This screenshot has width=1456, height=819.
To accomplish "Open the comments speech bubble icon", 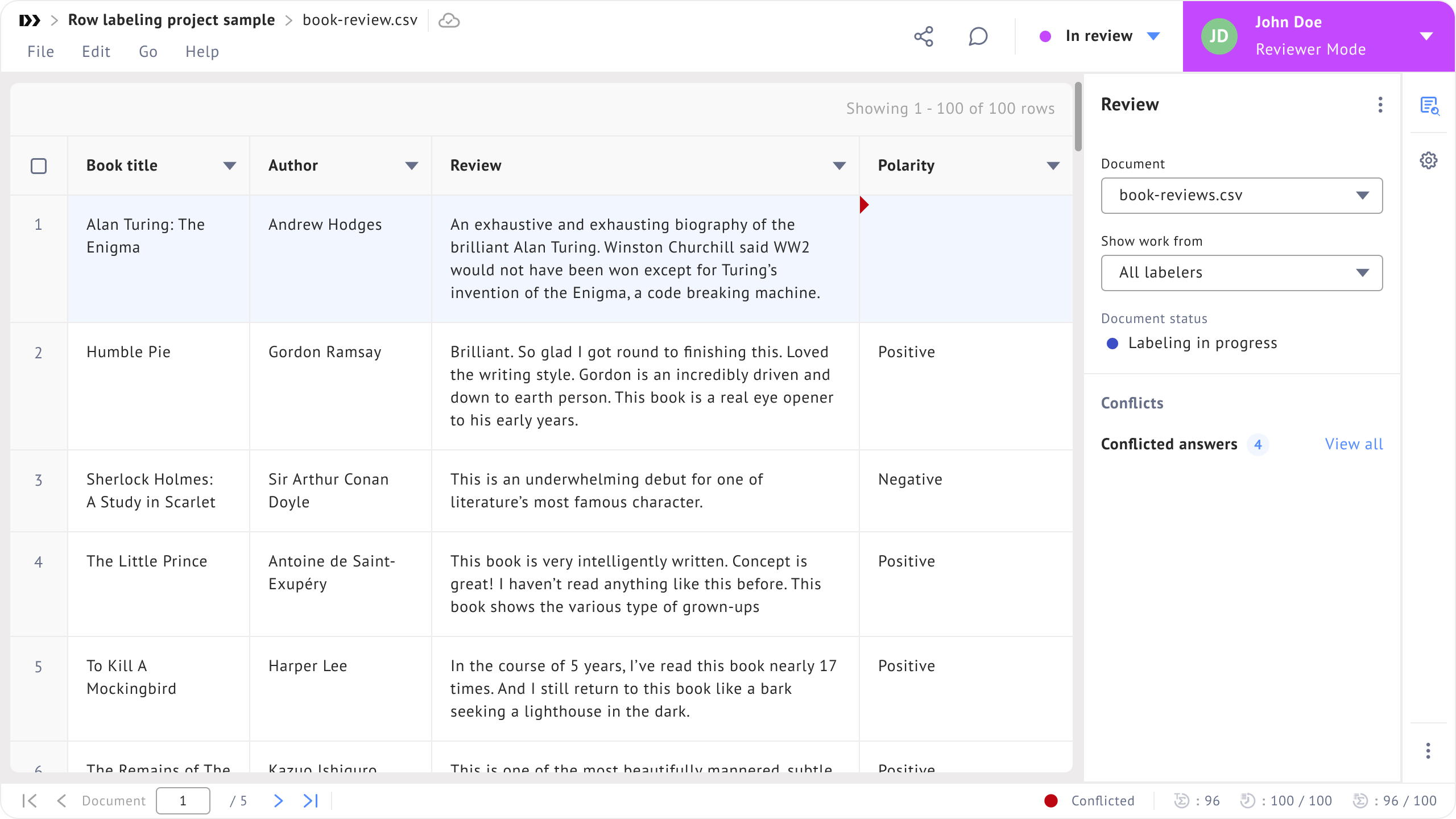I will (x=978, y=36).
